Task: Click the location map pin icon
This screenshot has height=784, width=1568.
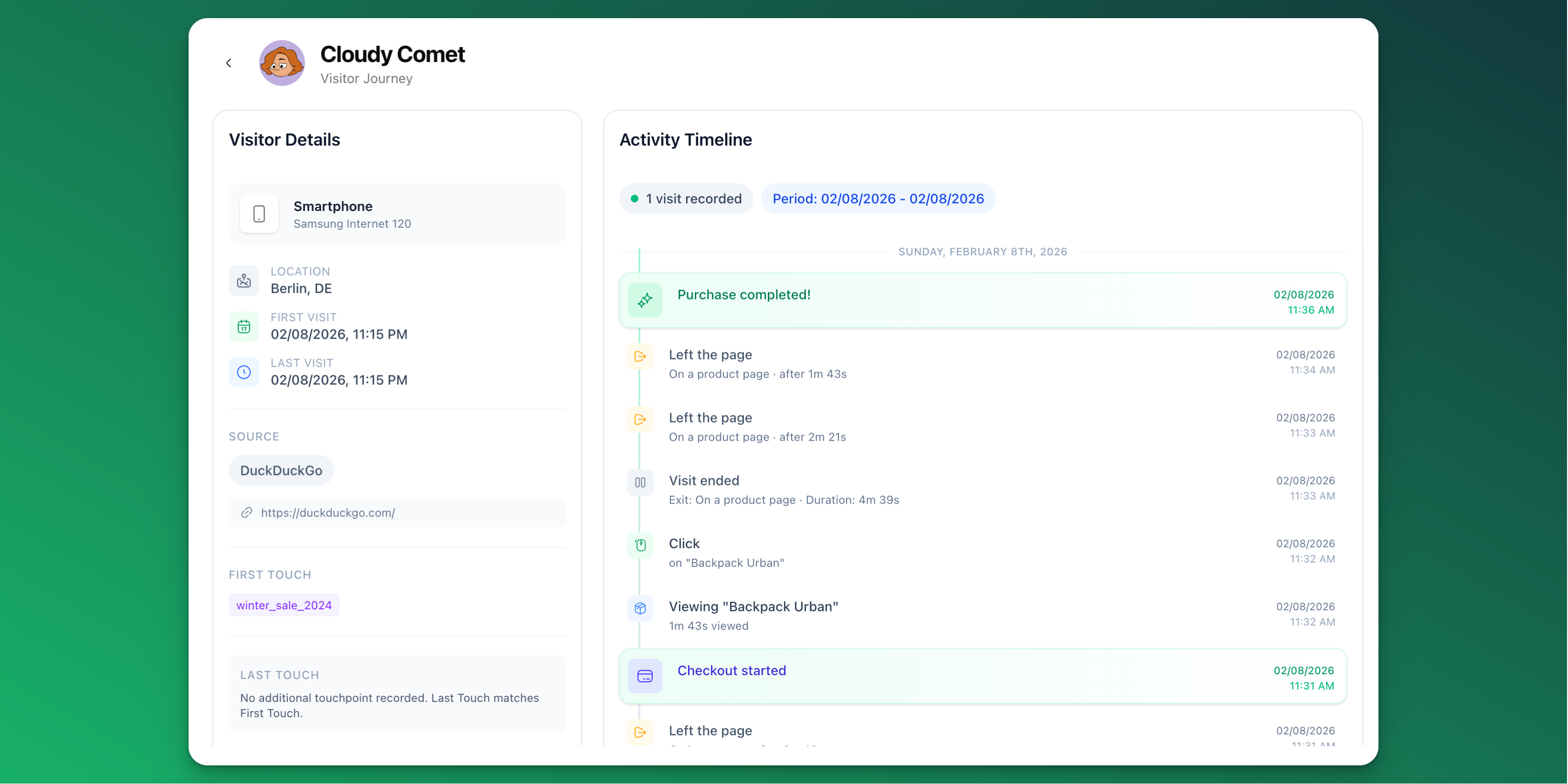Action: [x=244, y=281]
